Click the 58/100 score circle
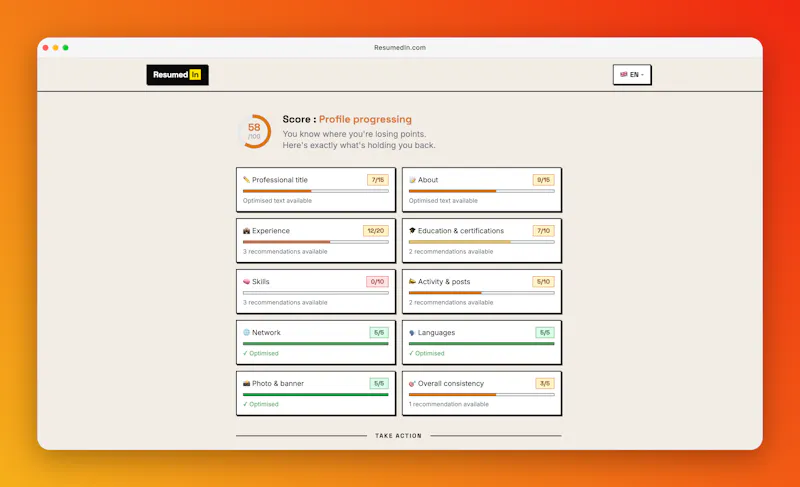Screen dimensions: 800x487 [254, 132]
